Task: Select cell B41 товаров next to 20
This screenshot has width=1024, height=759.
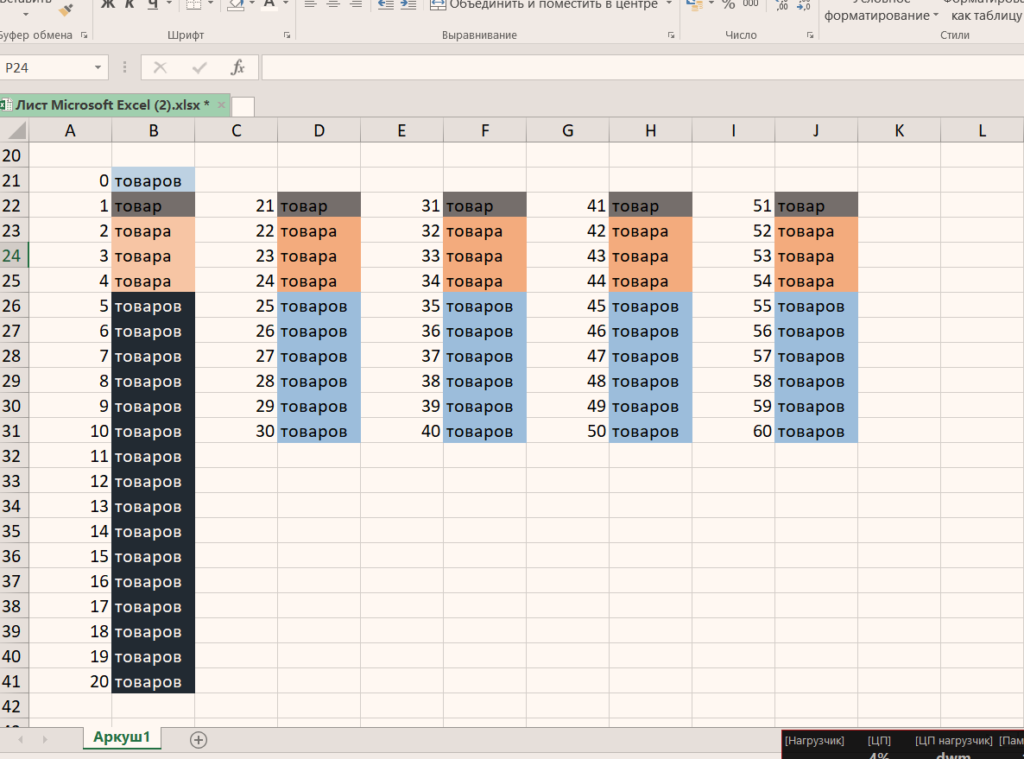Action: (x=153, y=681)
